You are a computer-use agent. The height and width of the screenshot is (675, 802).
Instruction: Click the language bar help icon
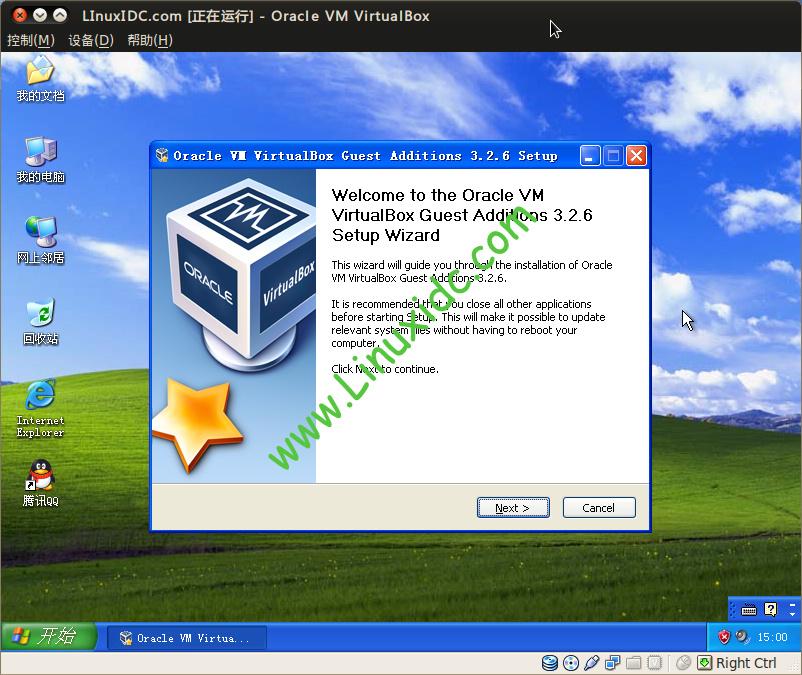(x=770, y=610)
